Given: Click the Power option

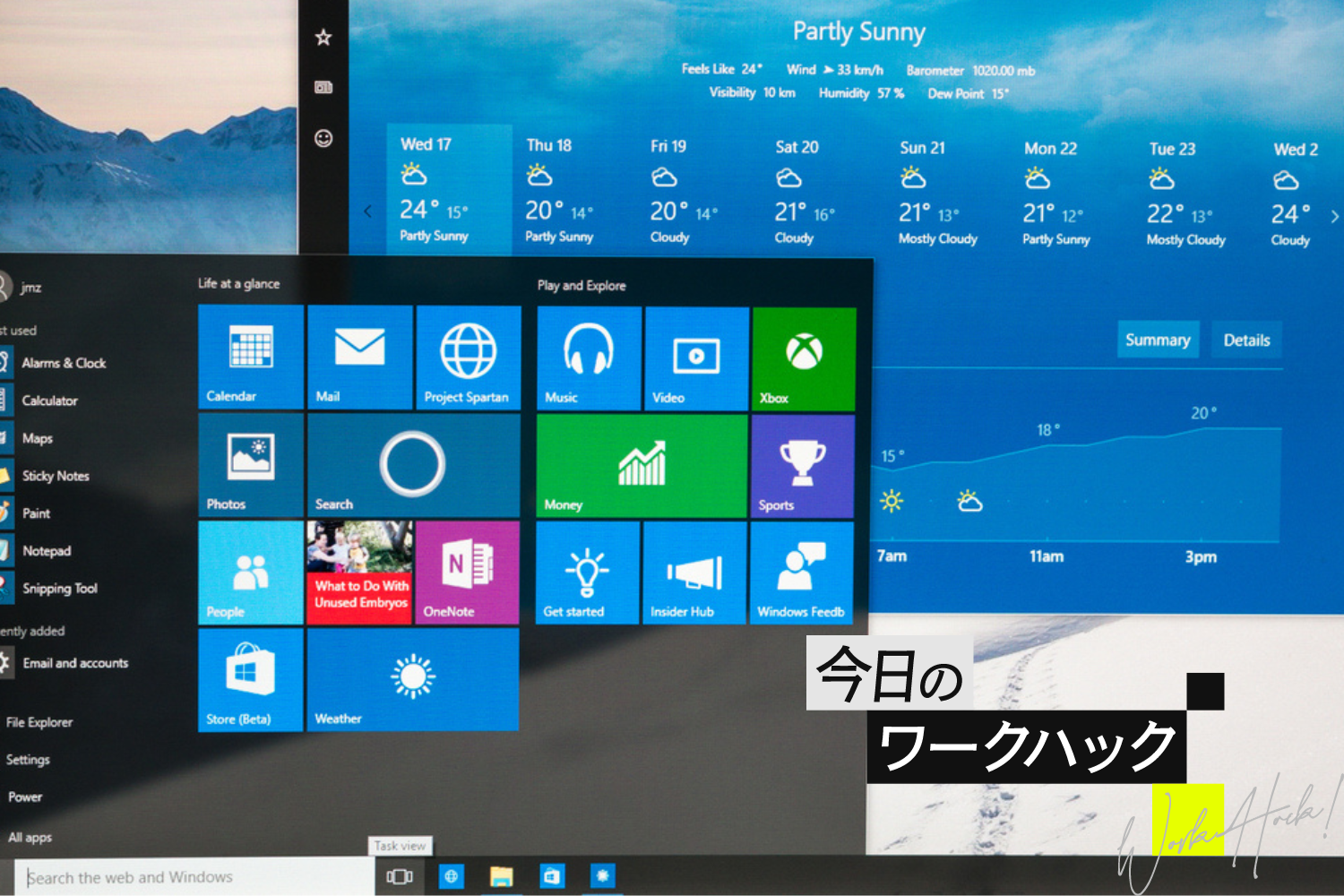Looking at the screenshot, I should [x=26, y=797].
